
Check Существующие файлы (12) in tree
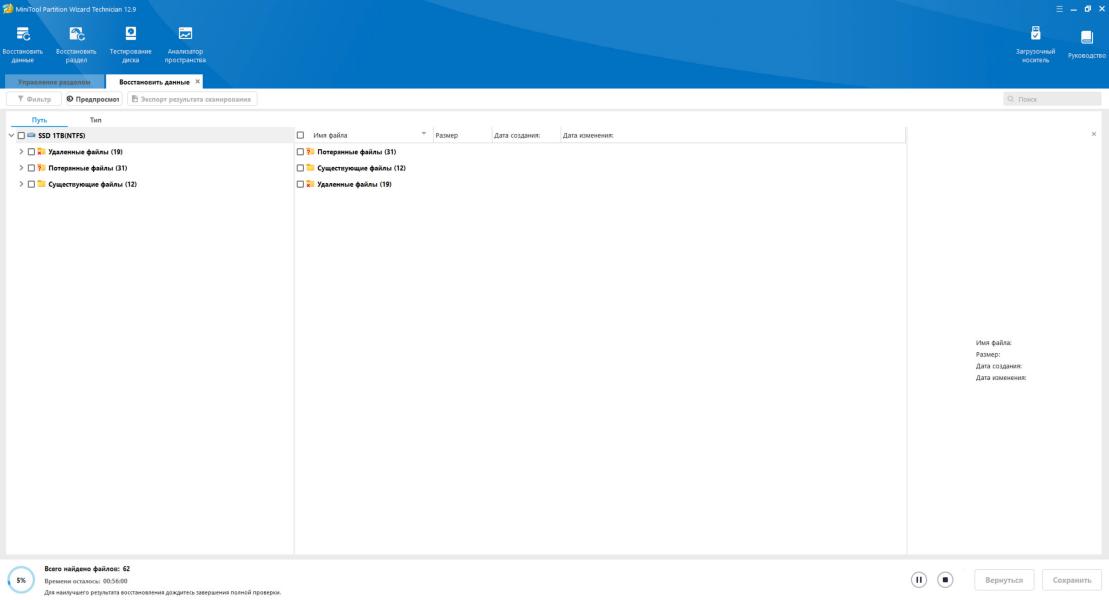(31, 184)
